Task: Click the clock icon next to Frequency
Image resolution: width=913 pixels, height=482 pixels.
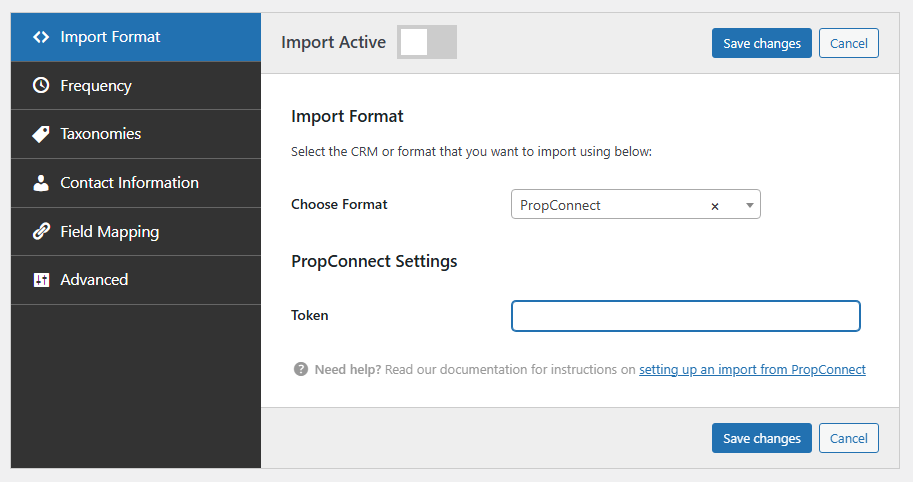Action: [41, 86]
